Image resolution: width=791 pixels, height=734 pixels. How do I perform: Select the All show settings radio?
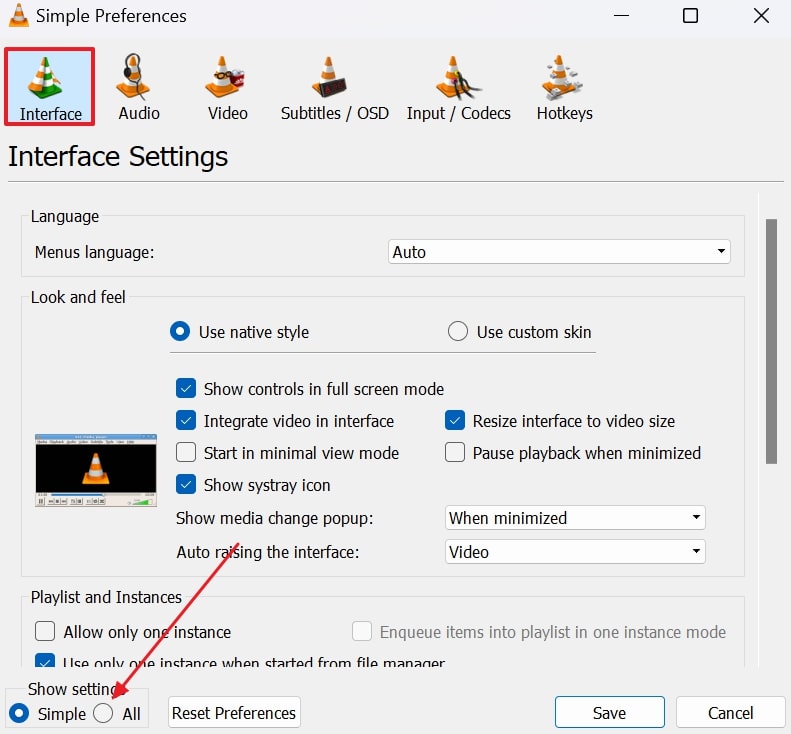pyautogui.click(x=103, y=713)
